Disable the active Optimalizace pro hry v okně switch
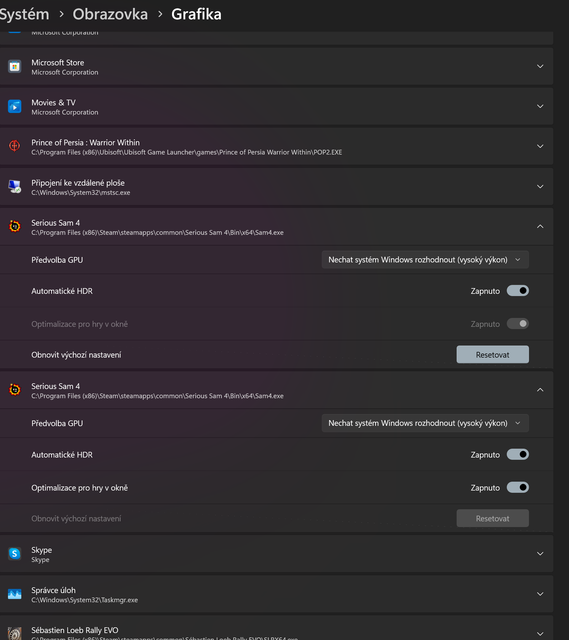The image size is (569, 640). [518, 487]
